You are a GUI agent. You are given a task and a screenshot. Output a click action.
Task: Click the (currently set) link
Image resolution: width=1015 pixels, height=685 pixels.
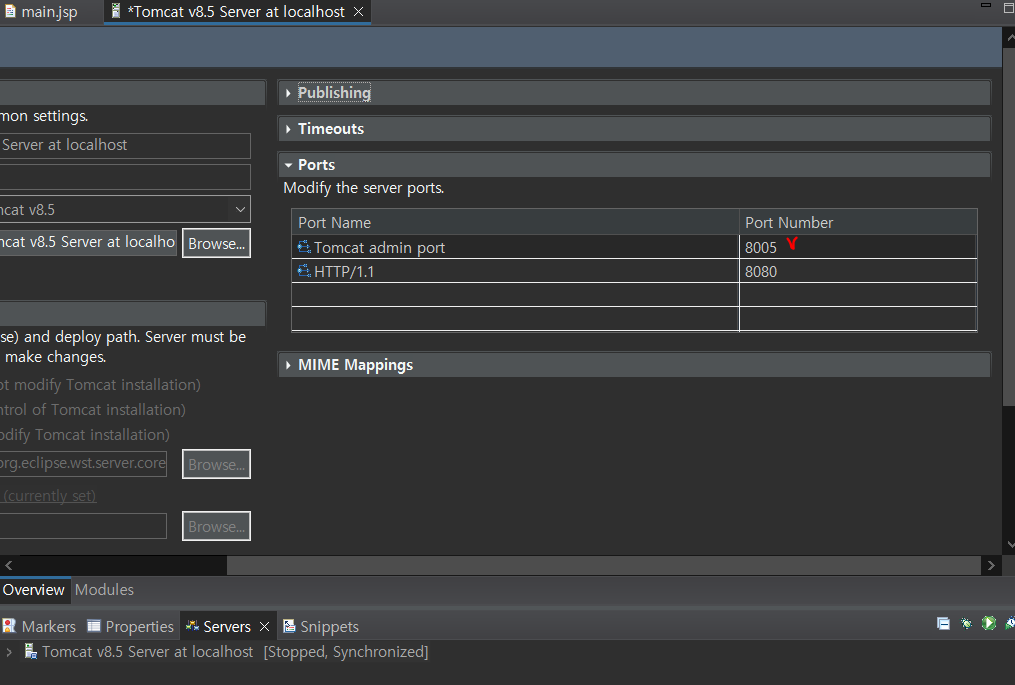pos(49,496)
